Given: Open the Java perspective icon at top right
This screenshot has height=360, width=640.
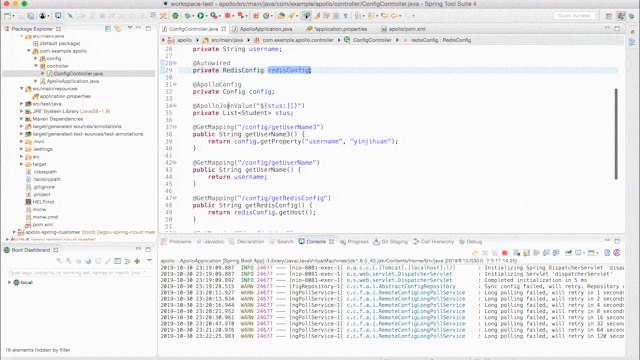Looking at the screenshot, I should pos(621,16).
